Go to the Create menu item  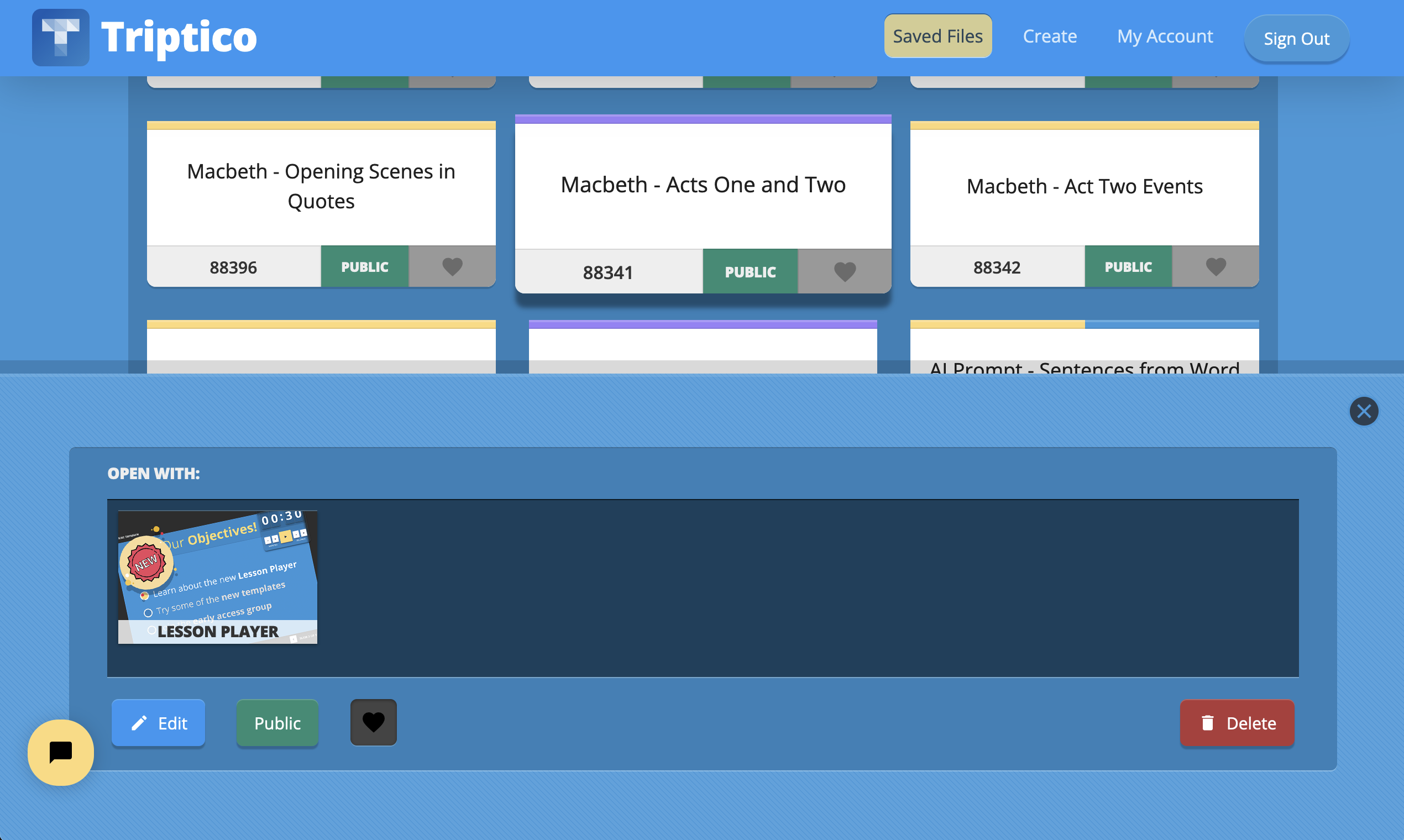tap(1049, 36)
